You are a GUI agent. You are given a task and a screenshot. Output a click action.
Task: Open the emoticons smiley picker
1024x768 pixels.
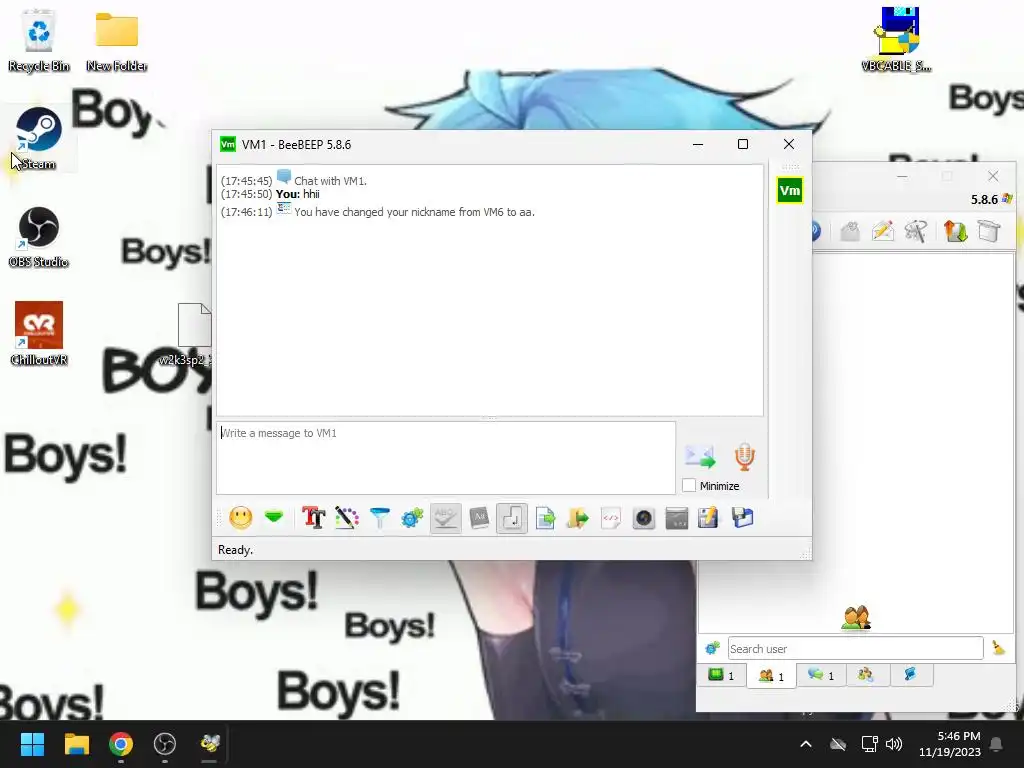[240, 518]
